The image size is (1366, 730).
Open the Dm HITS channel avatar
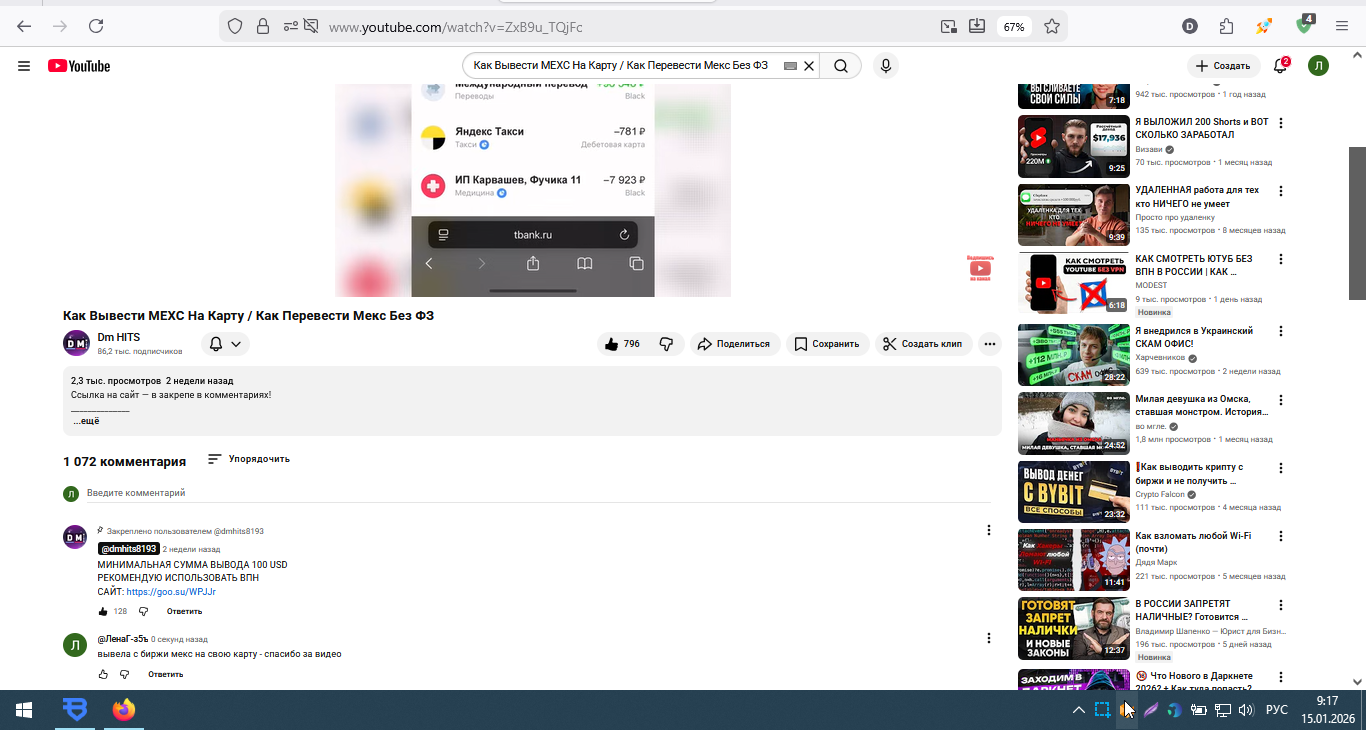tap(76, 343)
